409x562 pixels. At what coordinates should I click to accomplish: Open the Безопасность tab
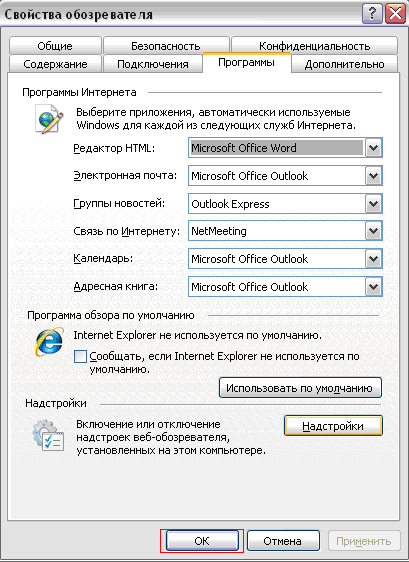pyautogui.click(x=166, y=46)
